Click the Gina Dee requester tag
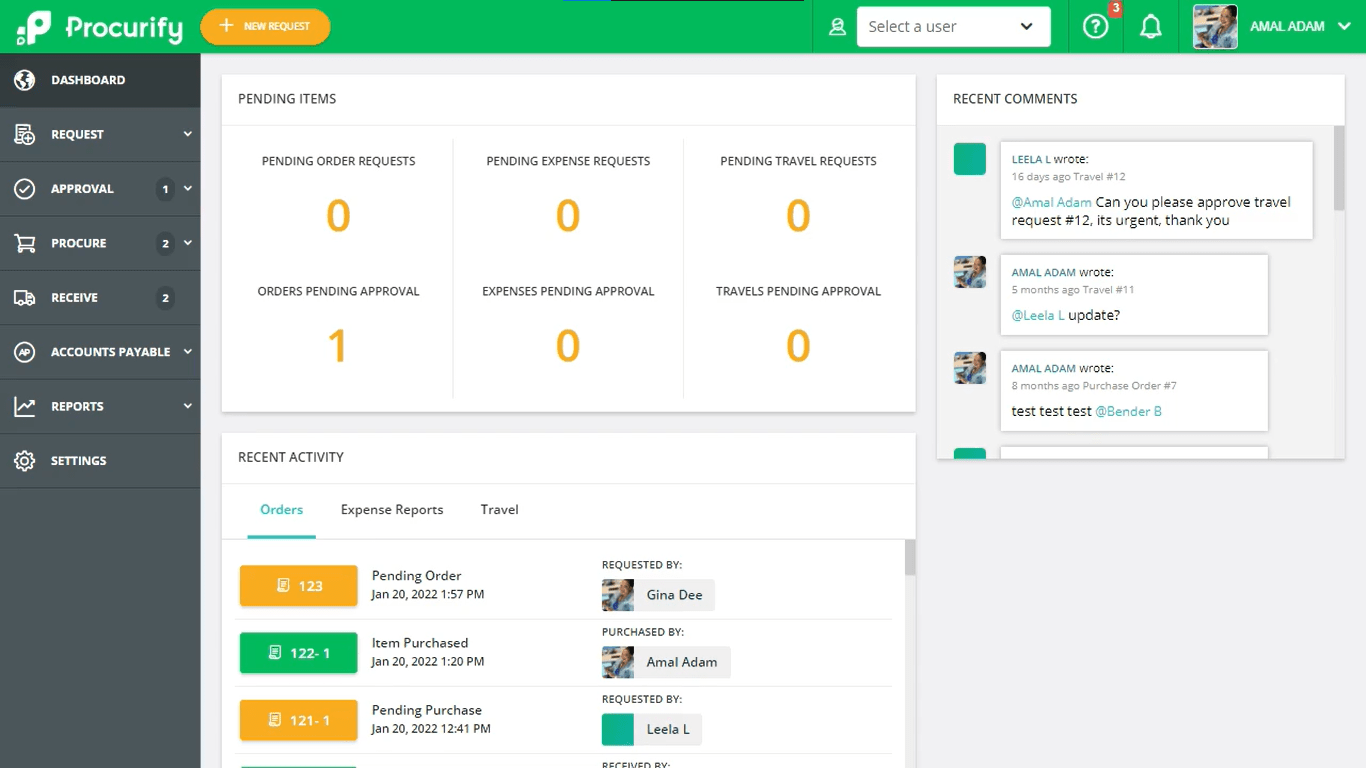This screenshot has width=1366, height=768. [658, 595]
